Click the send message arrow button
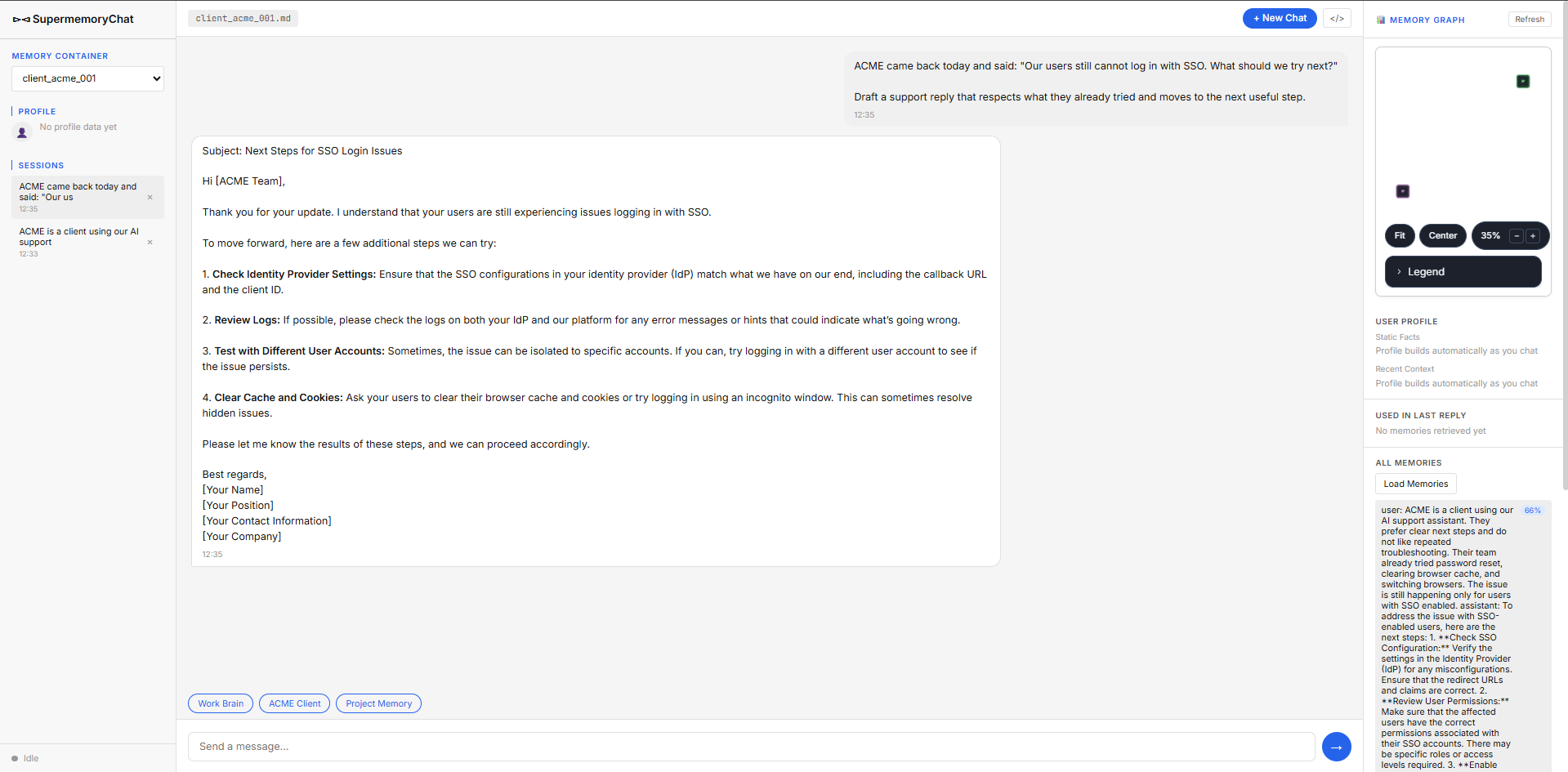Image resolution: width=1568 pixels, height=772 pixels. pyautogui.click(x=1336, y=747)
